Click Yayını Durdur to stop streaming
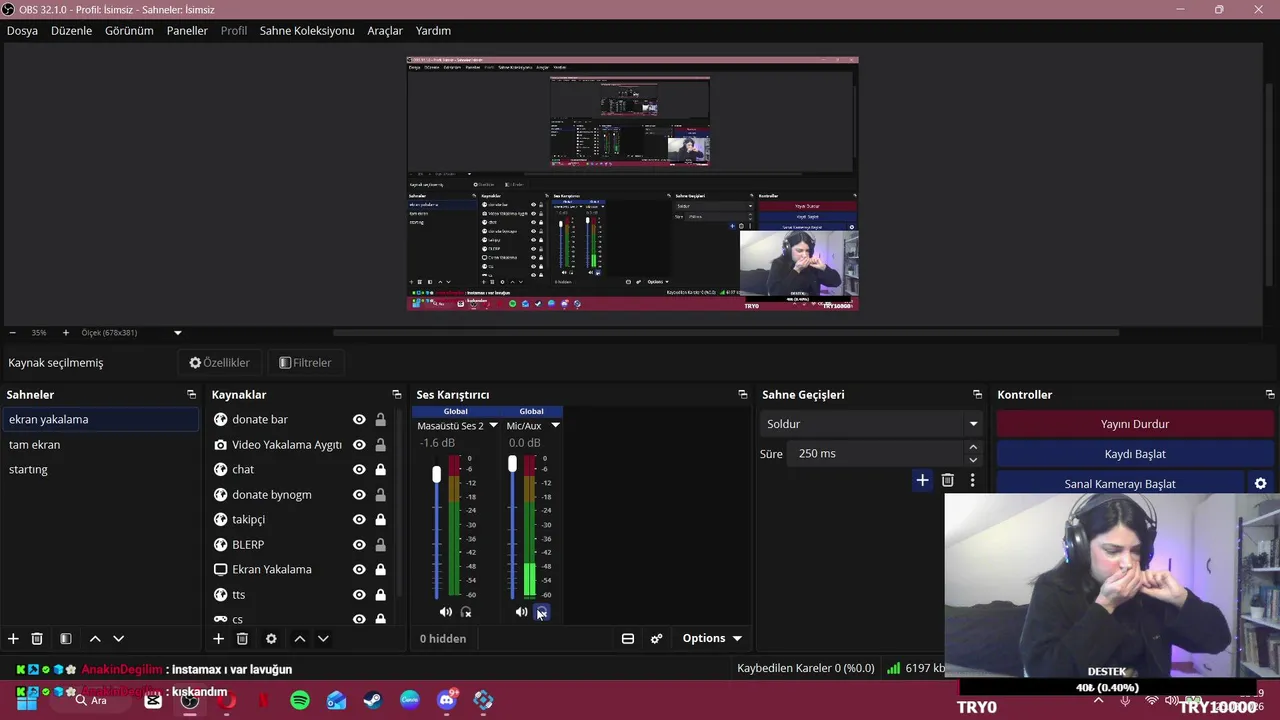 click(1135, 424)
